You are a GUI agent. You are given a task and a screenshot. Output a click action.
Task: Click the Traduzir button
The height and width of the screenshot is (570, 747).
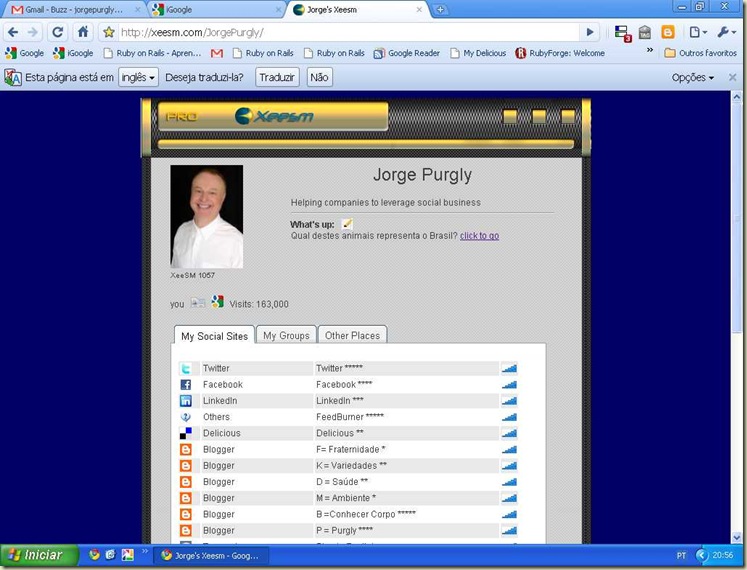coord(277,77)
